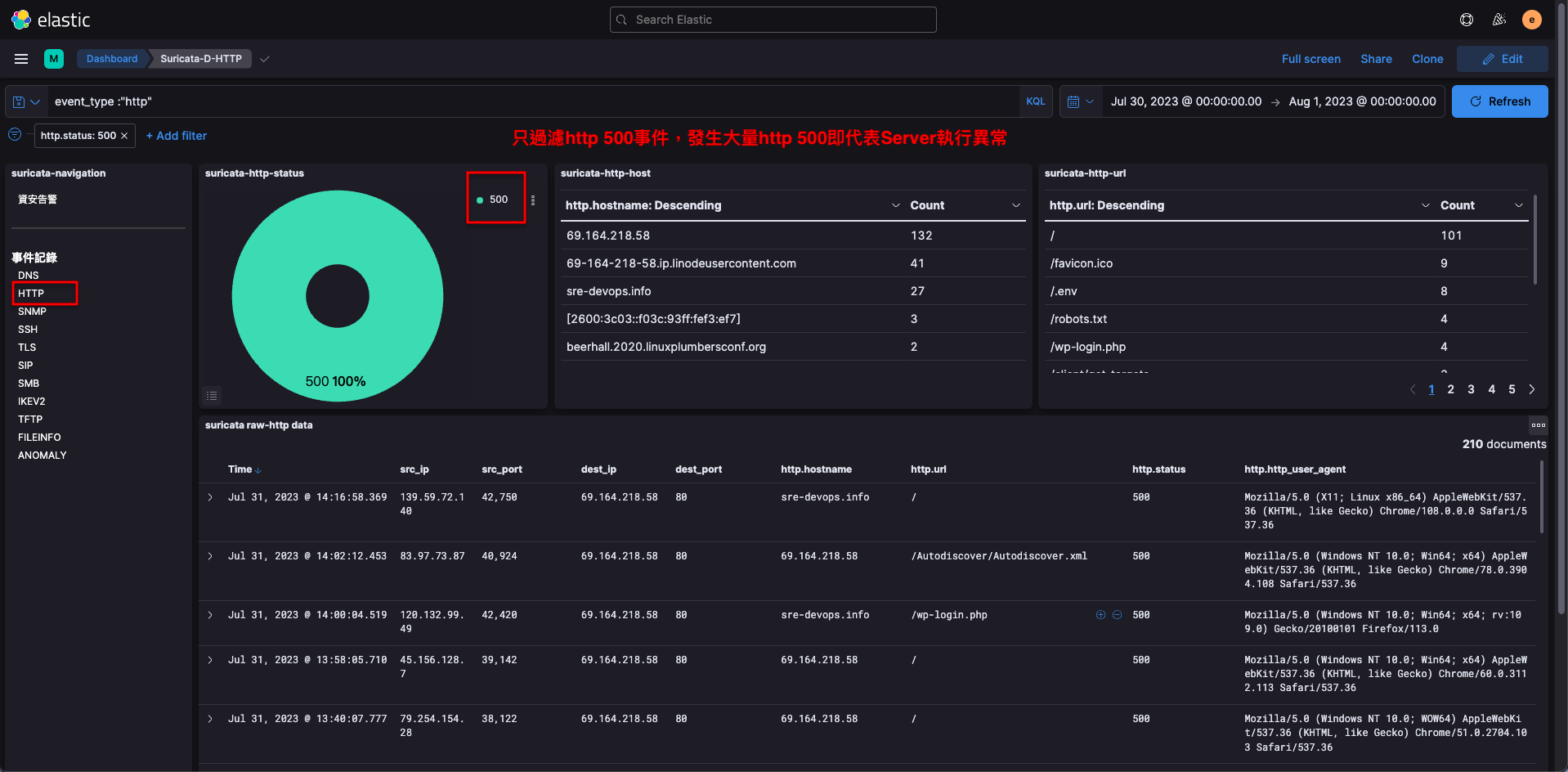Open the calendar quick date menu

pos(1080,101)
